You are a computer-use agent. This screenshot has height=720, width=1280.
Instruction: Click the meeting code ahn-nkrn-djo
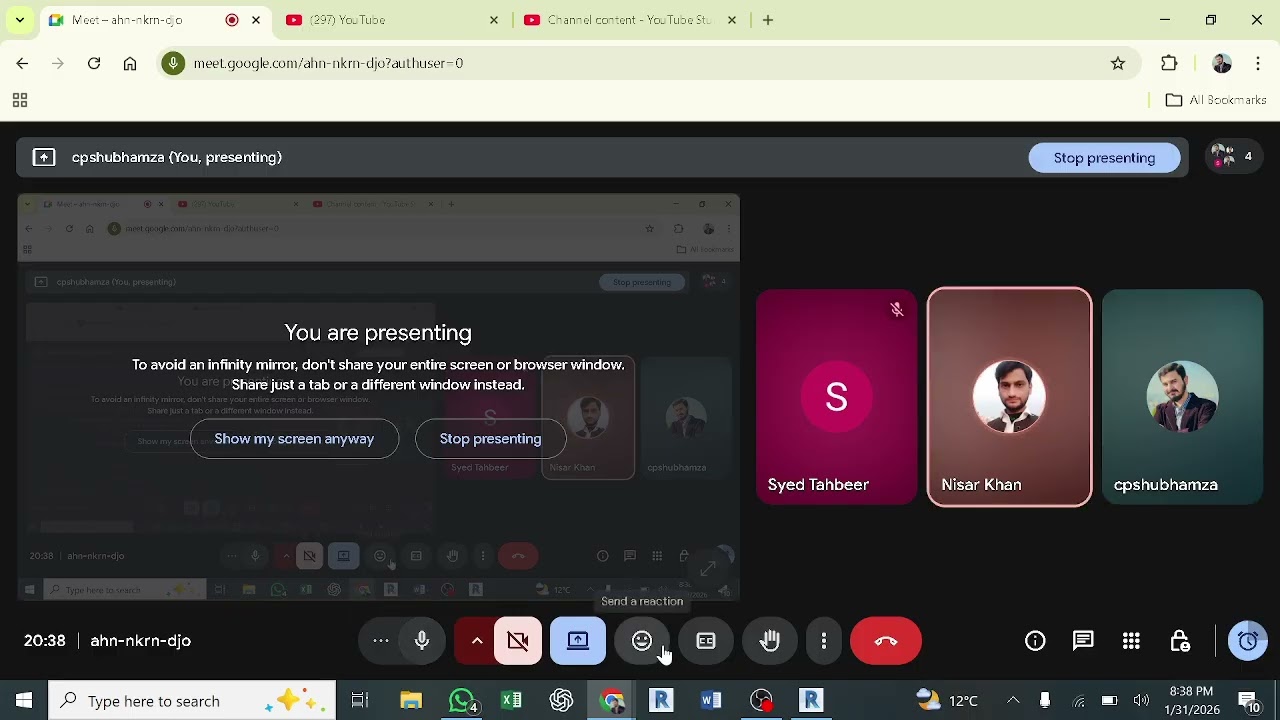tap(140, 641)
